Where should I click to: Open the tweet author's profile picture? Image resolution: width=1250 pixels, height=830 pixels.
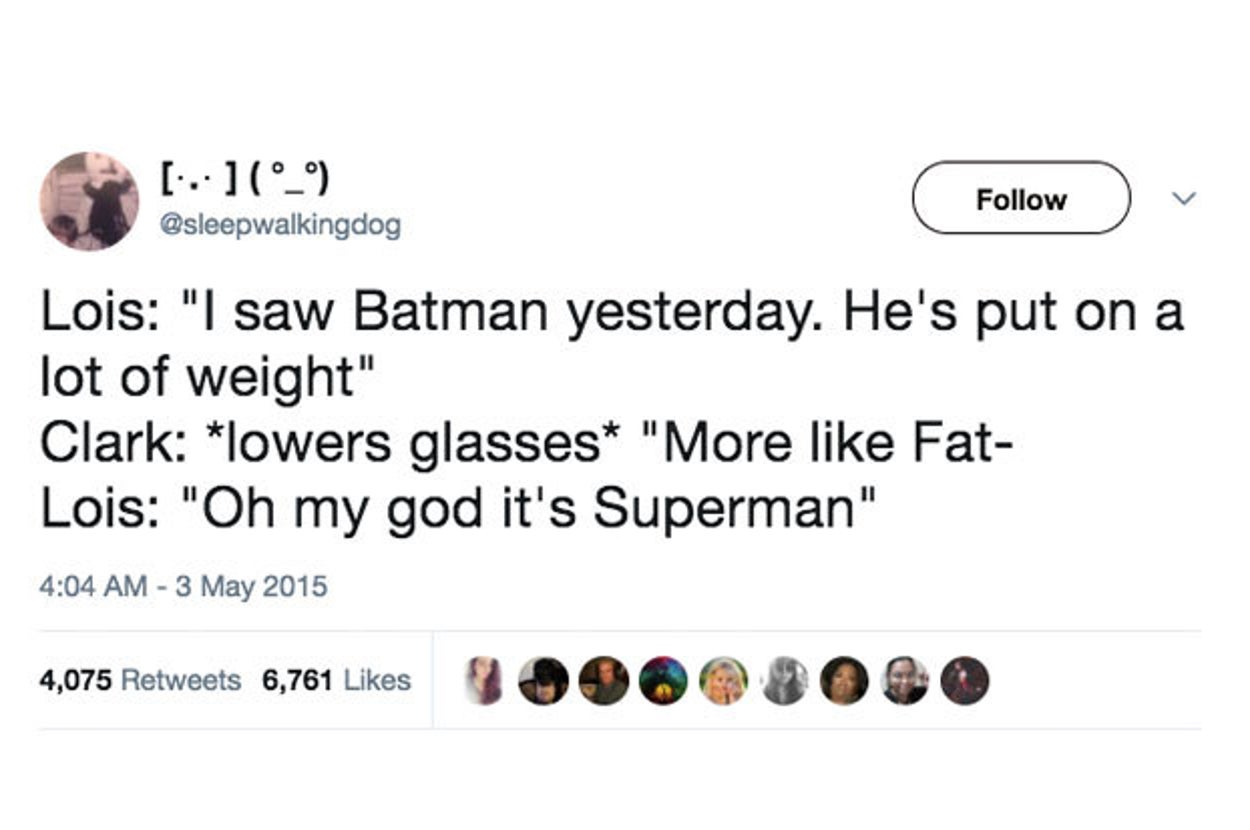89,201
